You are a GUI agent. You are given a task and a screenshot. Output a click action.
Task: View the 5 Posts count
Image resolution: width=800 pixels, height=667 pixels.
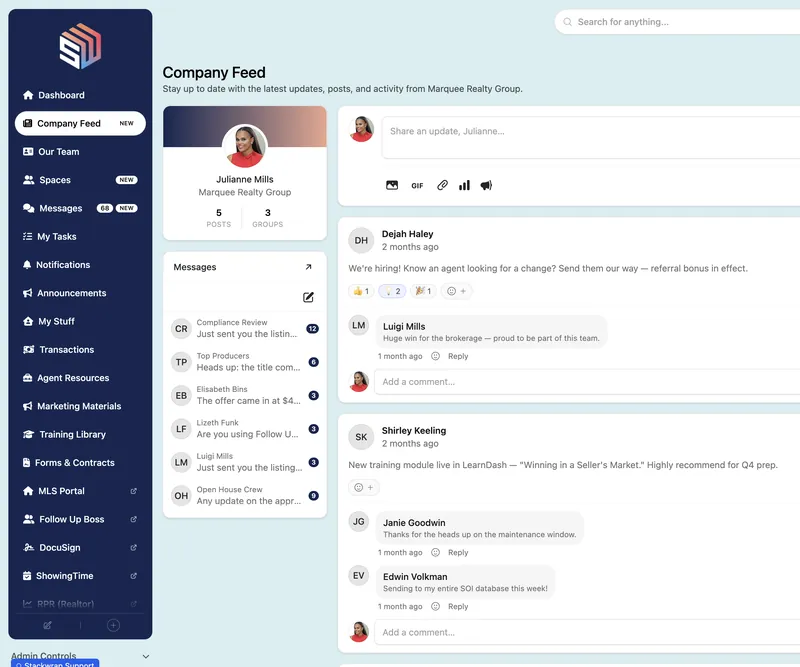[219, 218]
